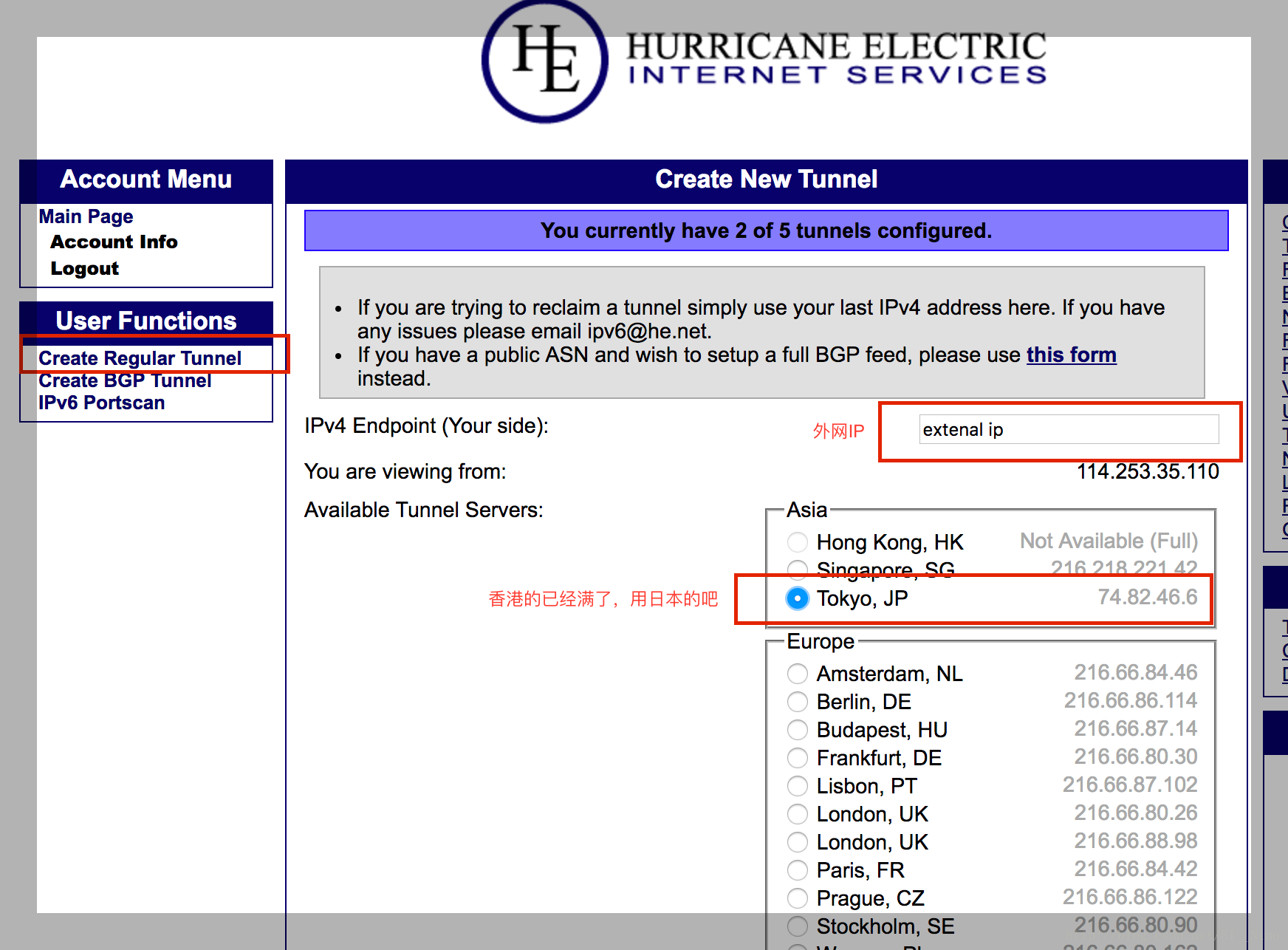Select London, UK server 216.66.80.26
The height and width of the screenshot is (950, 1288).
coord(798,814)
